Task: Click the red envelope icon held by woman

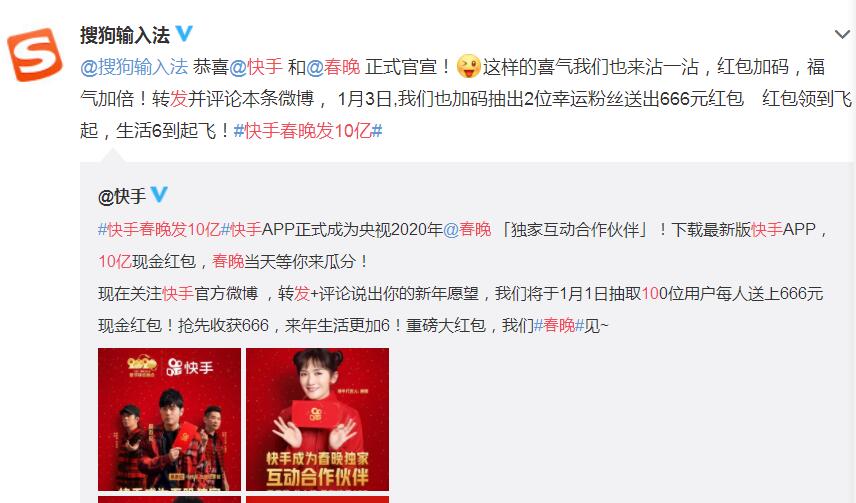Action: tap(317, 413)
